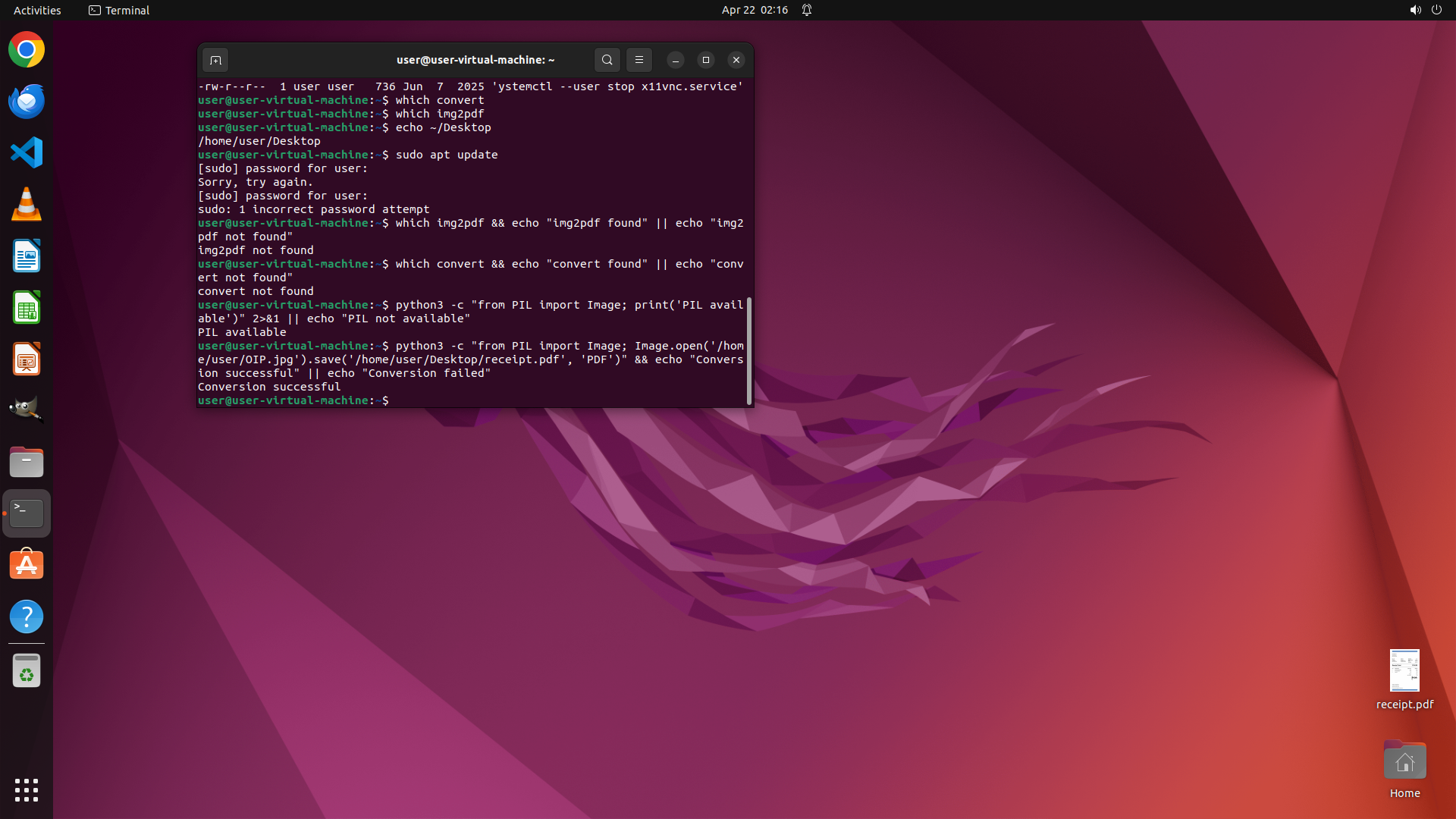Select receipt.pdf file on desktop

click(x=1404, y=672)
